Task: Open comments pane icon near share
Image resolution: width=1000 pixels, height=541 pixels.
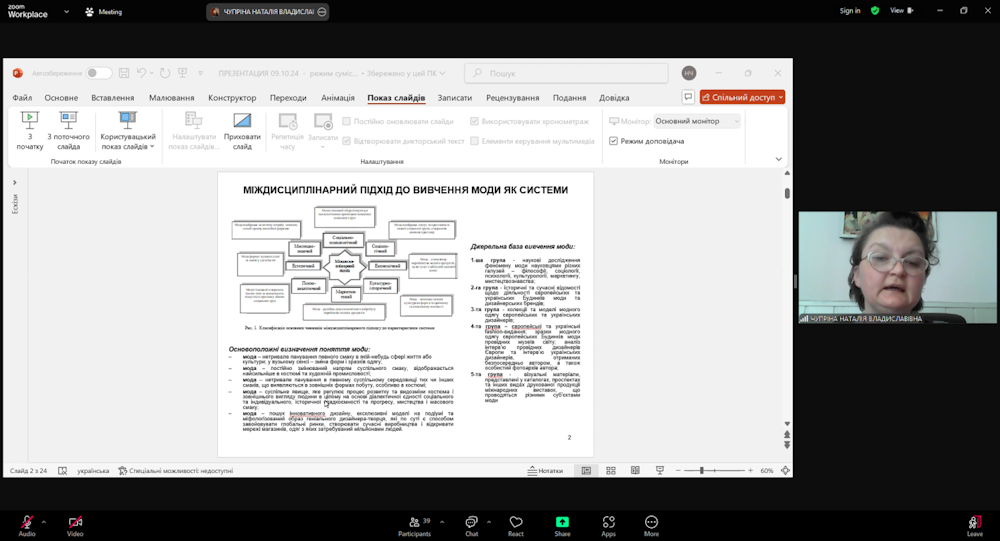Action: pos(688,97)
